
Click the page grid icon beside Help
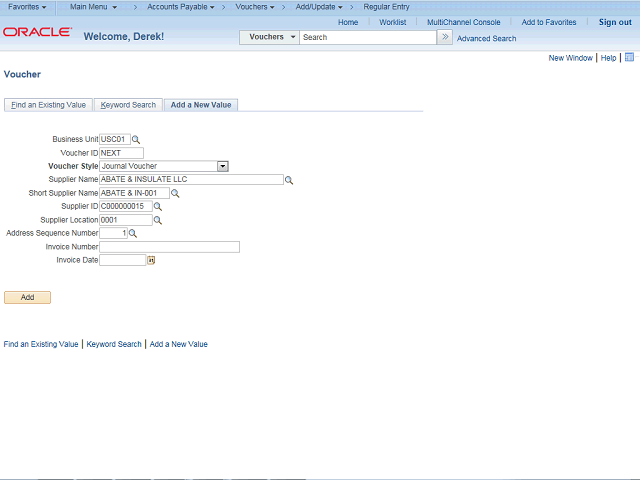[629, 57]
